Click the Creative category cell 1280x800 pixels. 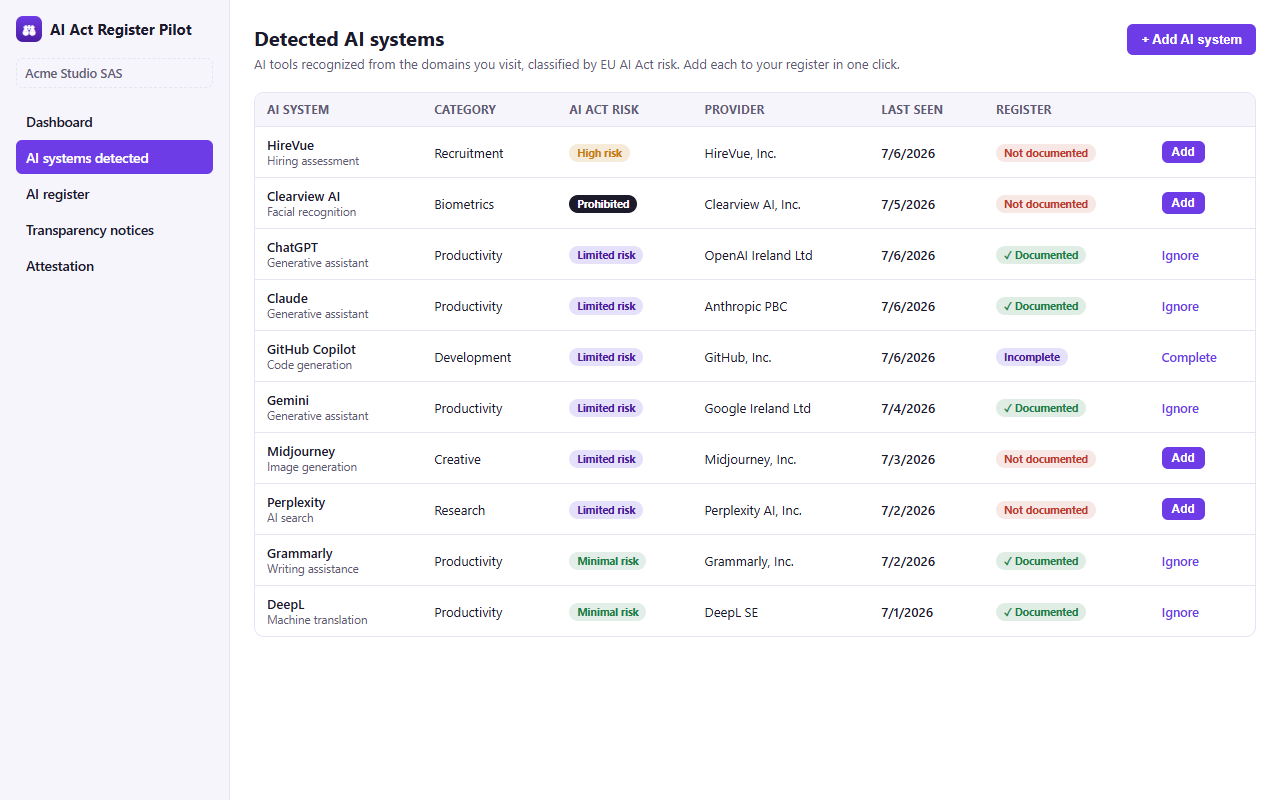pyautogui.click(x=457, y=459)
